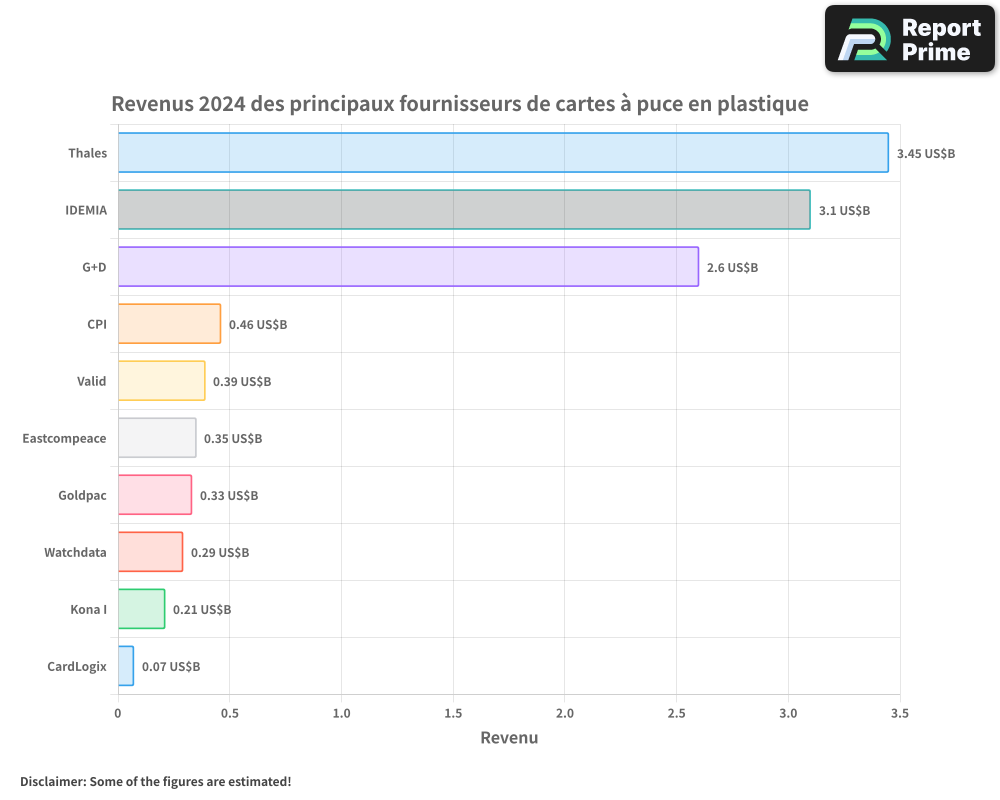Click the yellow Valid bar
The width and height of the screenshot is (1000, 800).
click(161, 381)
